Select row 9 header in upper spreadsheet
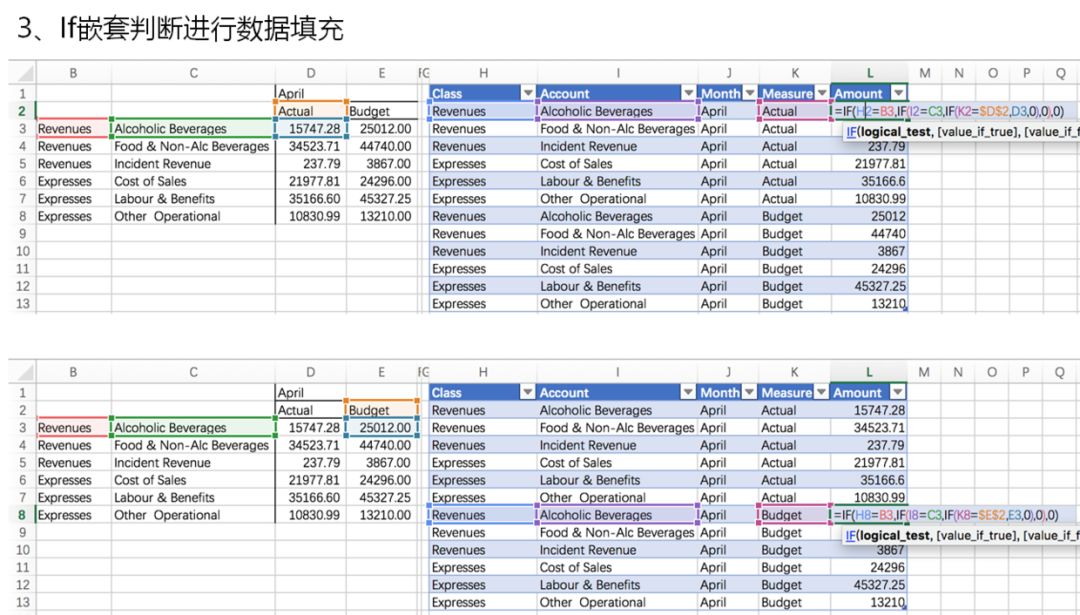This screenshot has height=615, width=1080. [x=23, y=233]
